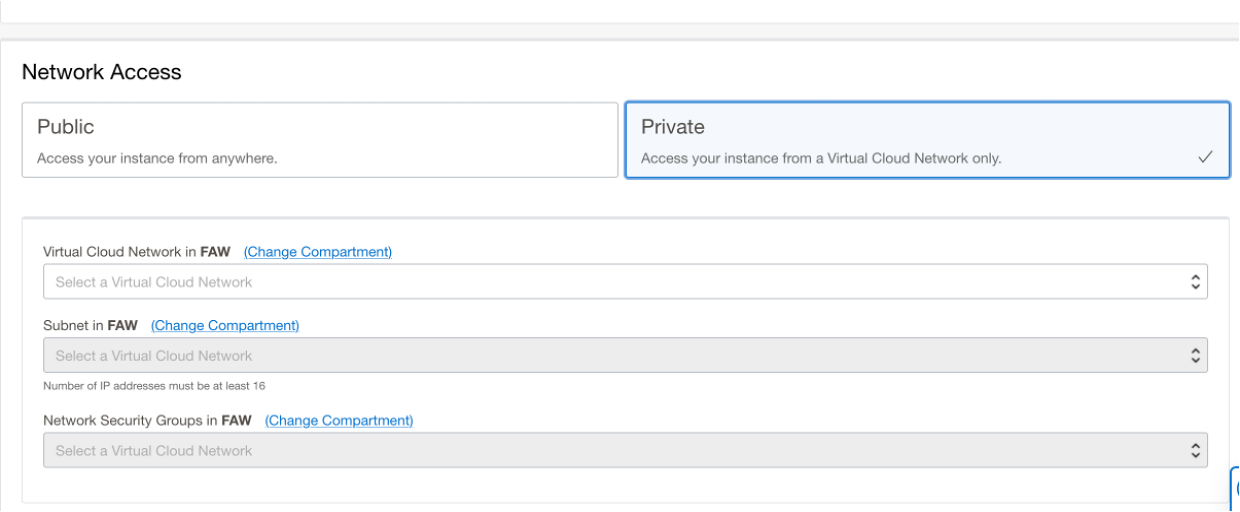Screen dimensions: 1240x512
Task: Change Compartment for Virtual Cloud Network
Action: coord(318,252)
